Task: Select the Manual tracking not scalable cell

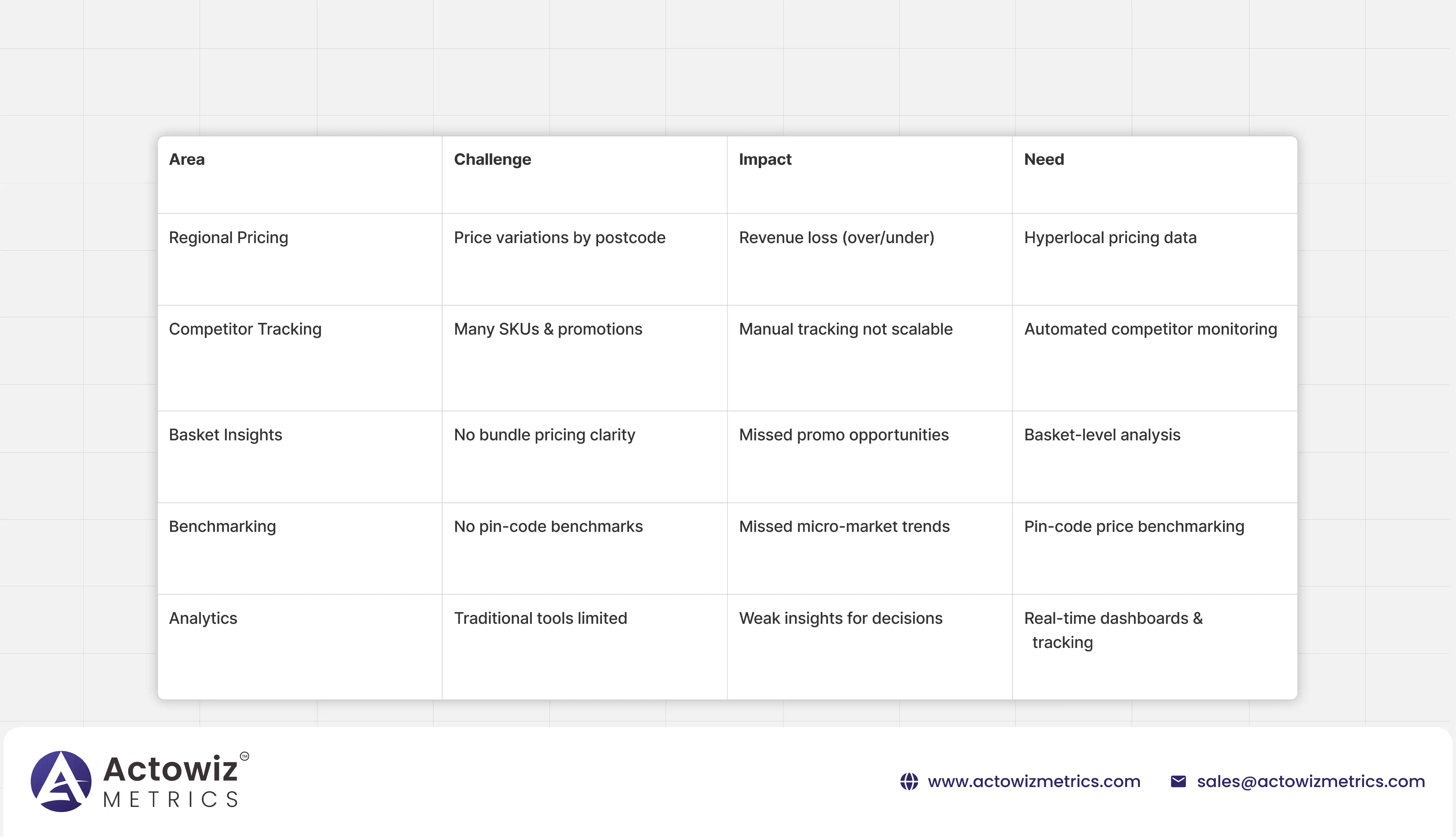Action: point(845,329)
